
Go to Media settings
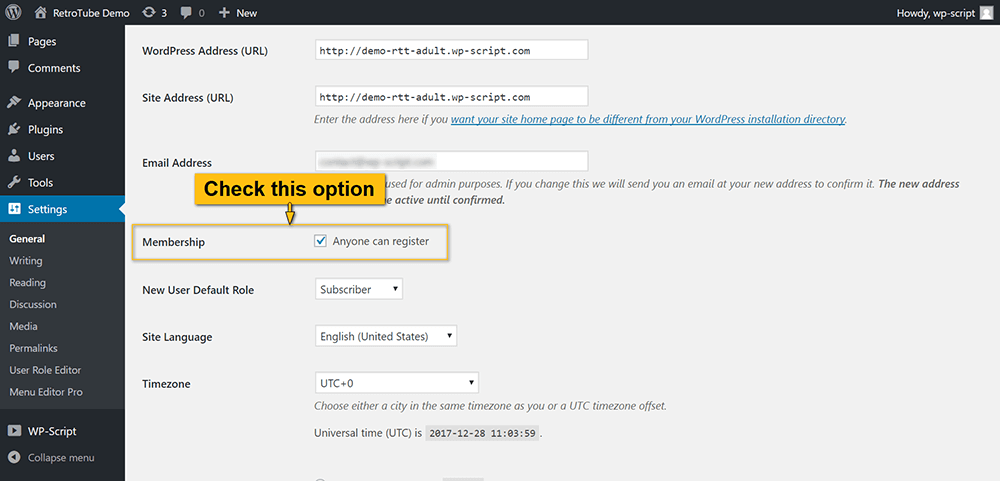pyautogui.click(x=24, y=326)
